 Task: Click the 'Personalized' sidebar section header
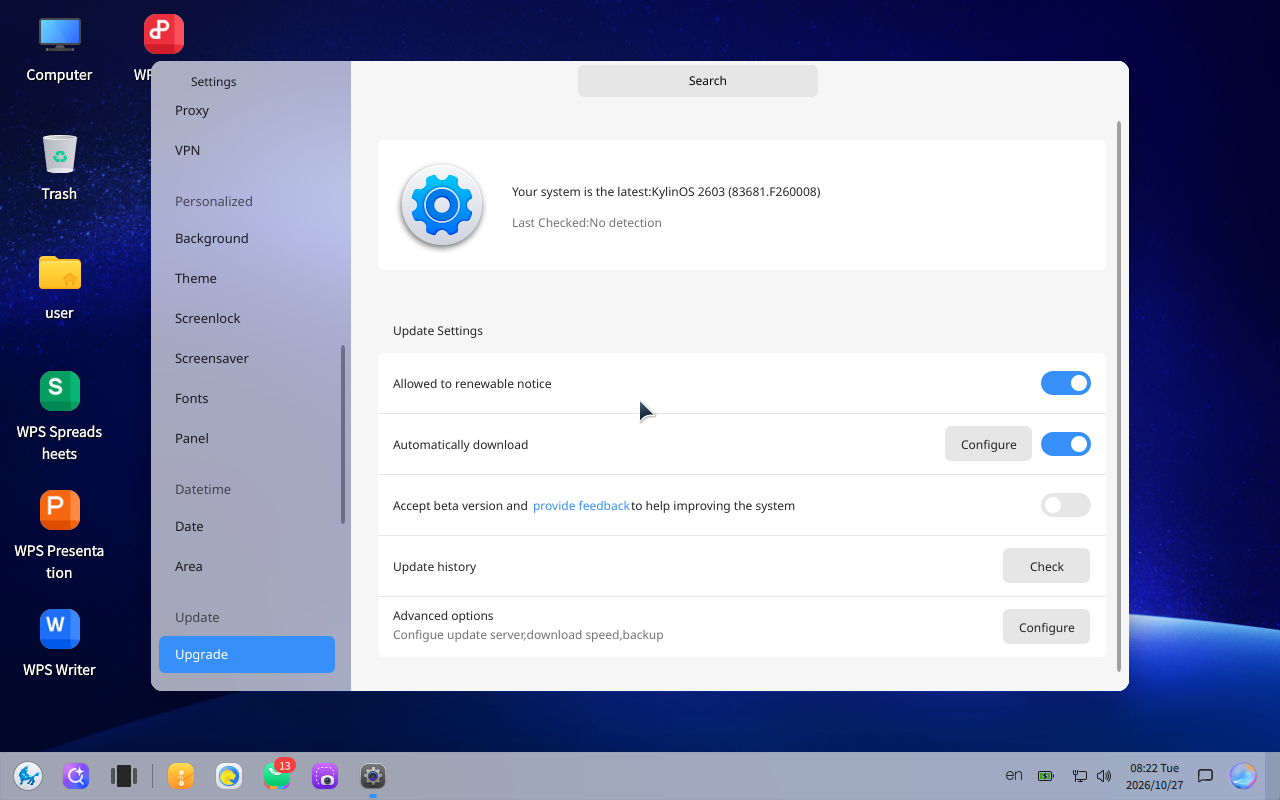click(214, 201)
